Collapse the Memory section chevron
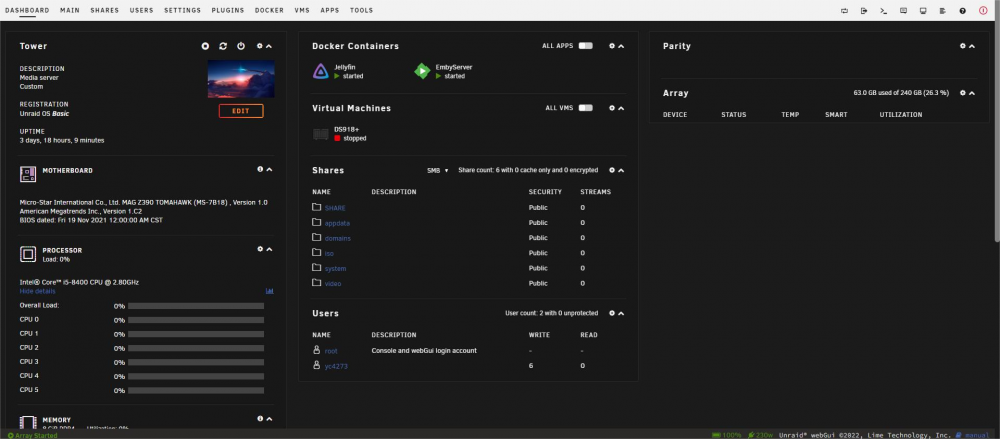This screenshot has width=1000, height=439. point(269,419)
